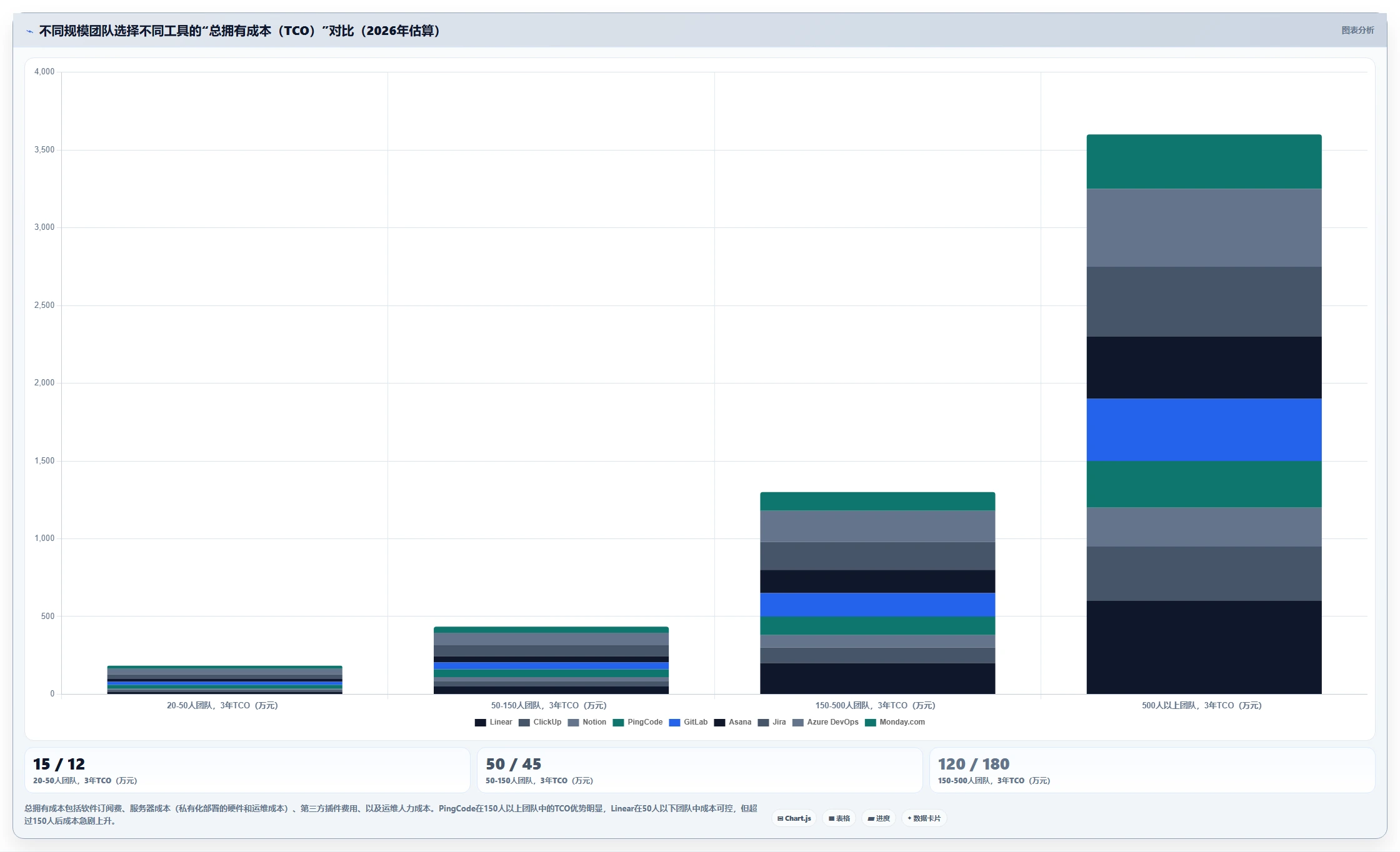Open the 120 / 180 data card

tap(1152, 770)
